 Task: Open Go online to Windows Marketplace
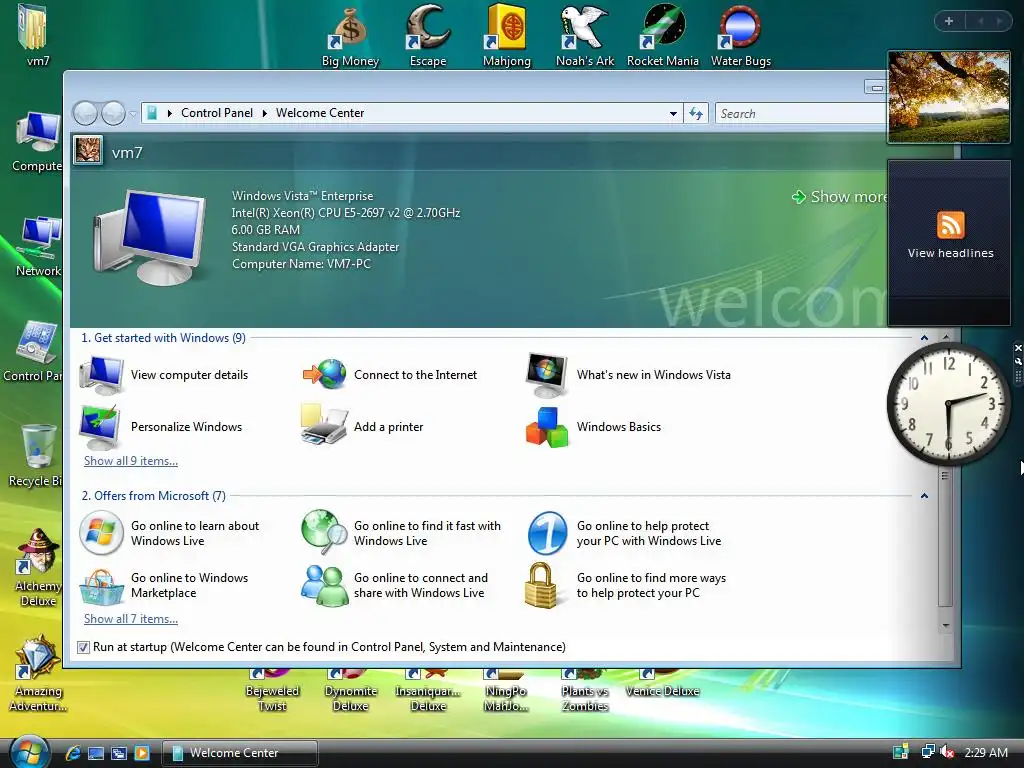(x=164, y=585)
